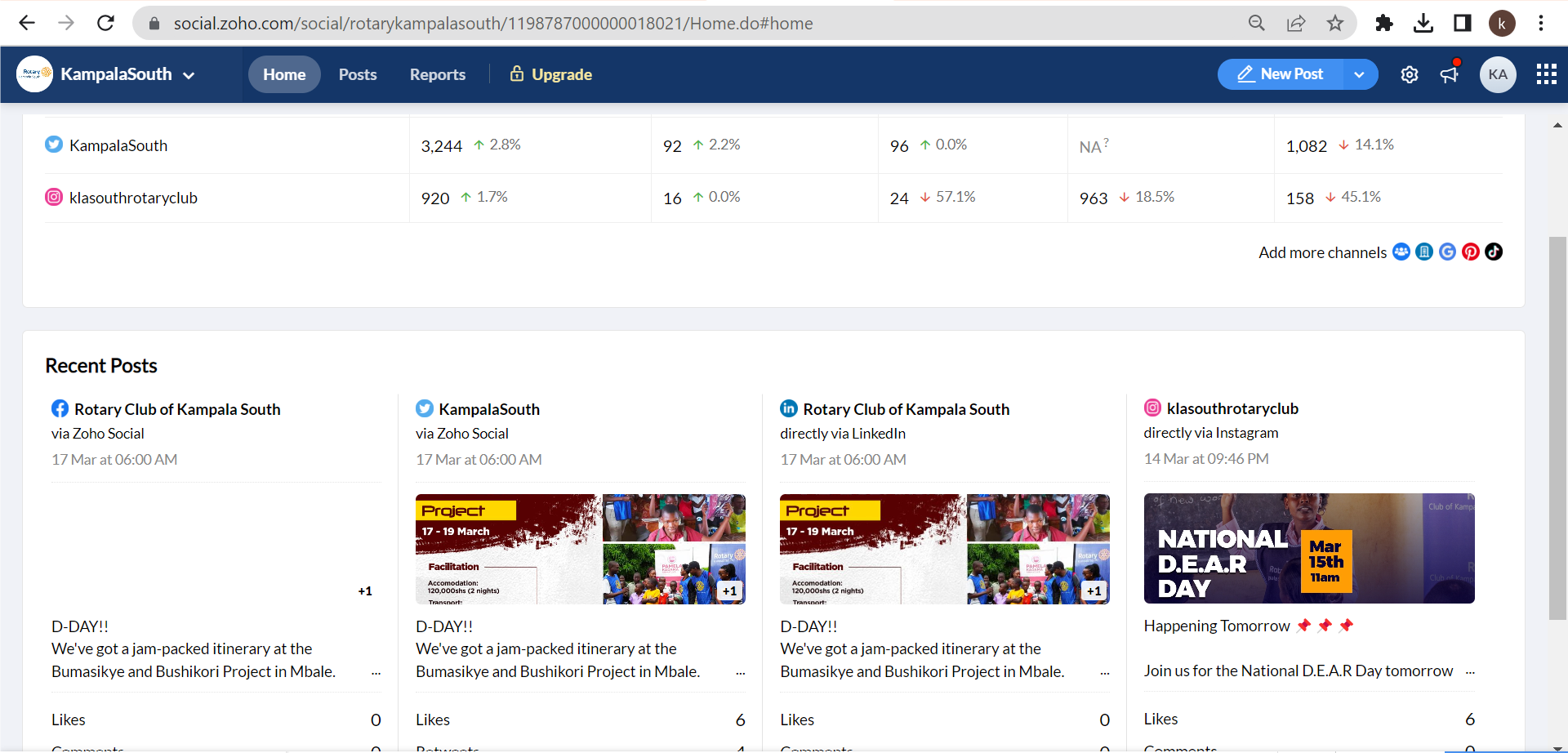Toggle the browser side panel icon
Viewport: 1568px width, 753px height.
coord(1463,23)
